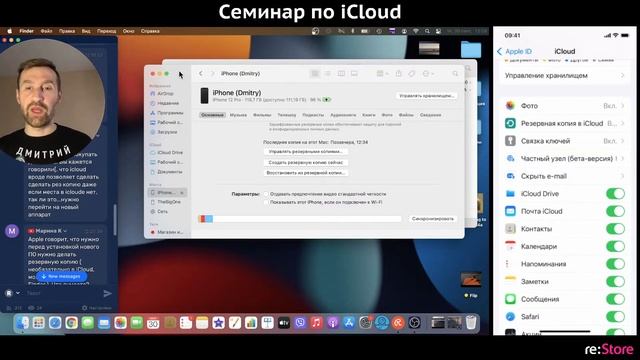640x360 pixels.
Task: Open Файл menu in menu bar
Action: [x=46, y=31]
